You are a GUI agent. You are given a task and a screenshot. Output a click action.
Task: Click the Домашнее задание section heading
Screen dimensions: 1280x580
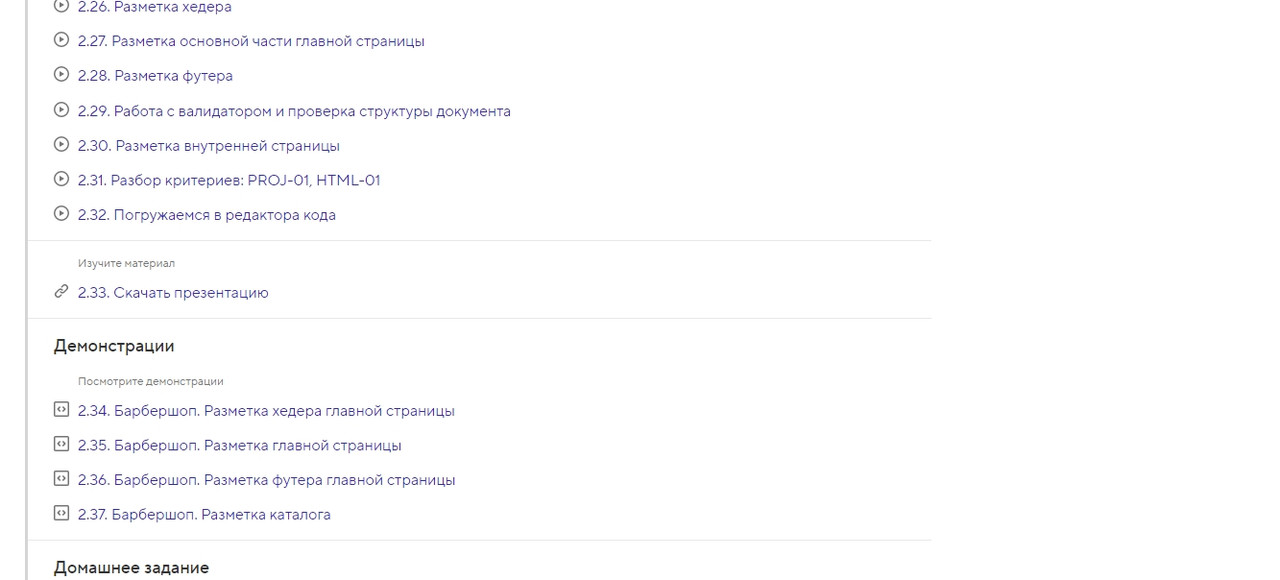(x=131, y=568)
